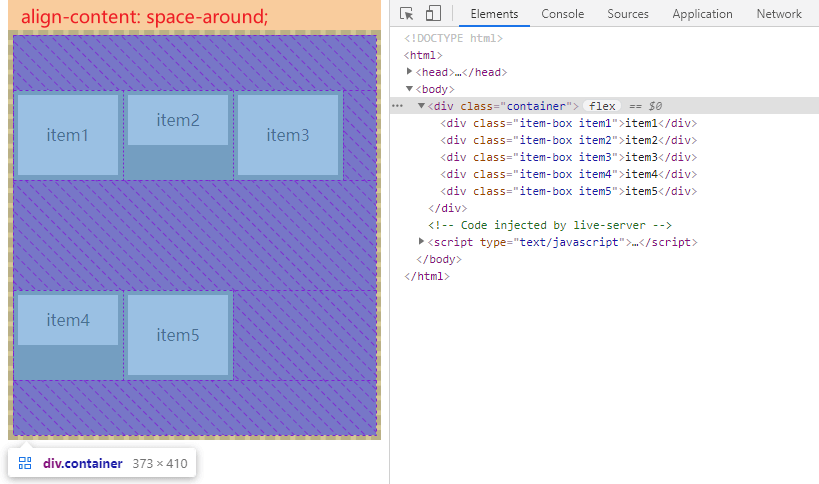Open the Network tab

[779, 14]
